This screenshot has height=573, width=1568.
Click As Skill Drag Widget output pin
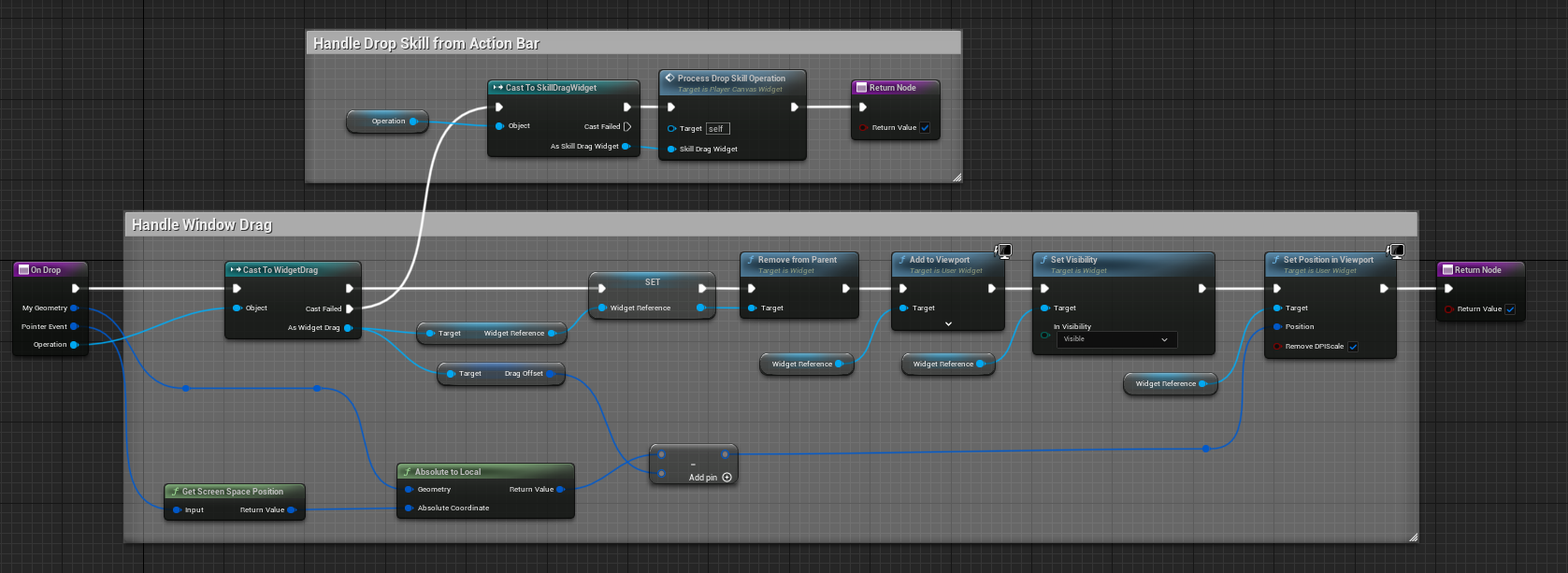[626, 146]
